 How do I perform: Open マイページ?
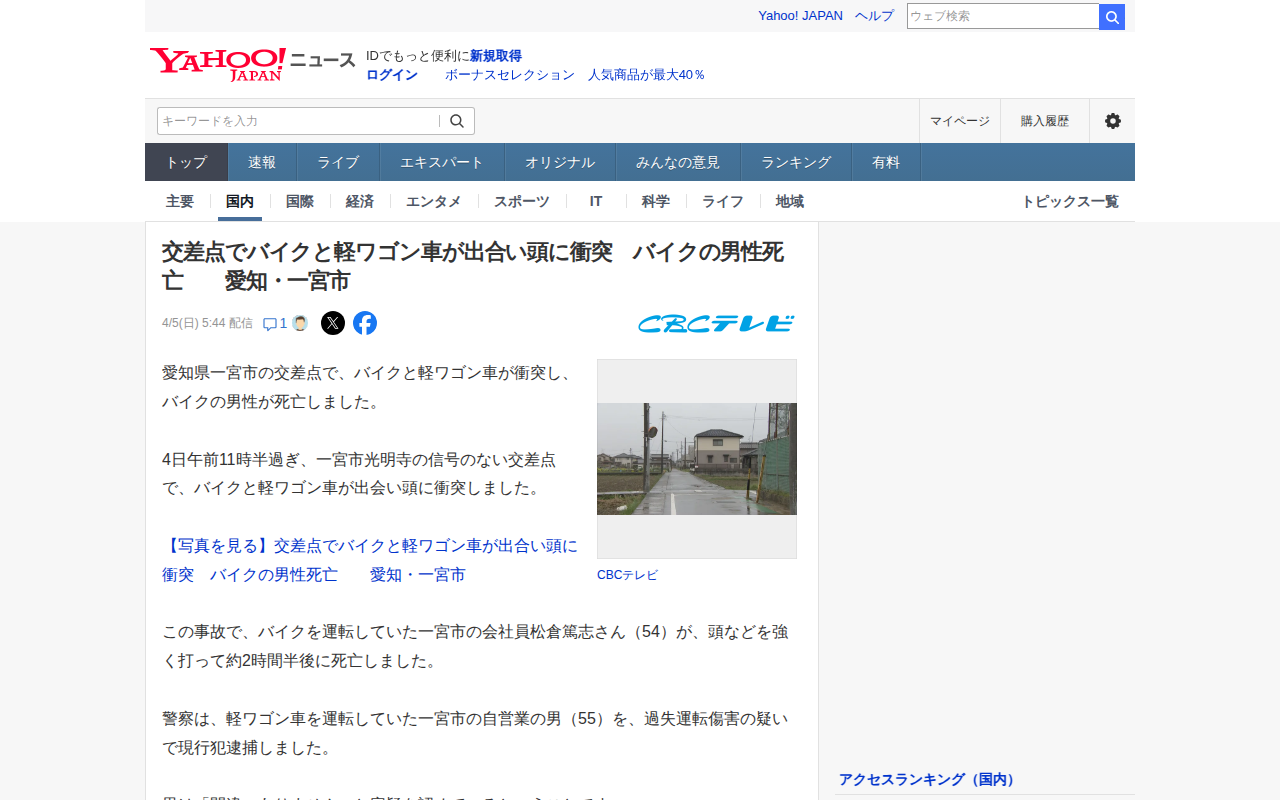click(x=960, y=121)
